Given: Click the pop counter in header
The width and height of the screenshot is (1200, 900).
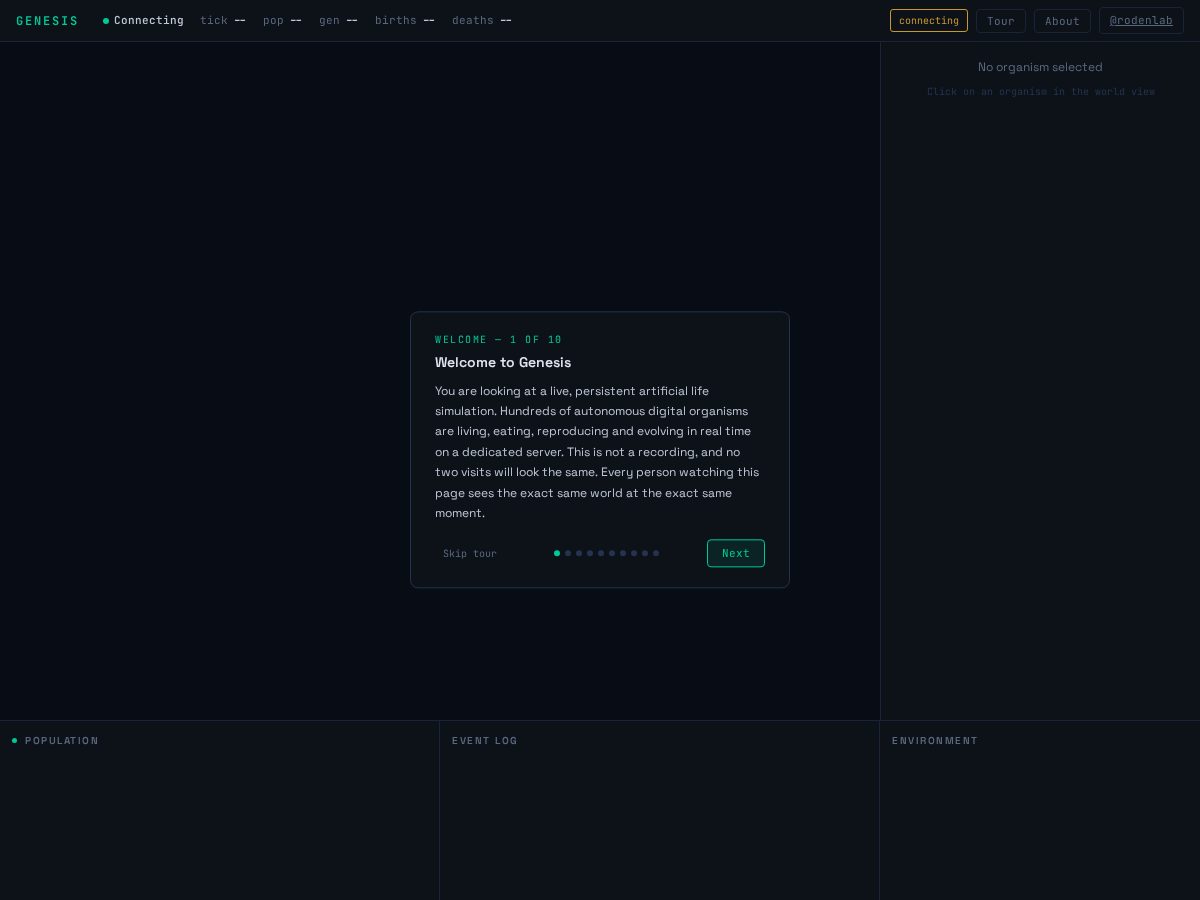Looking at the screenshot, I should coord(282,21).
